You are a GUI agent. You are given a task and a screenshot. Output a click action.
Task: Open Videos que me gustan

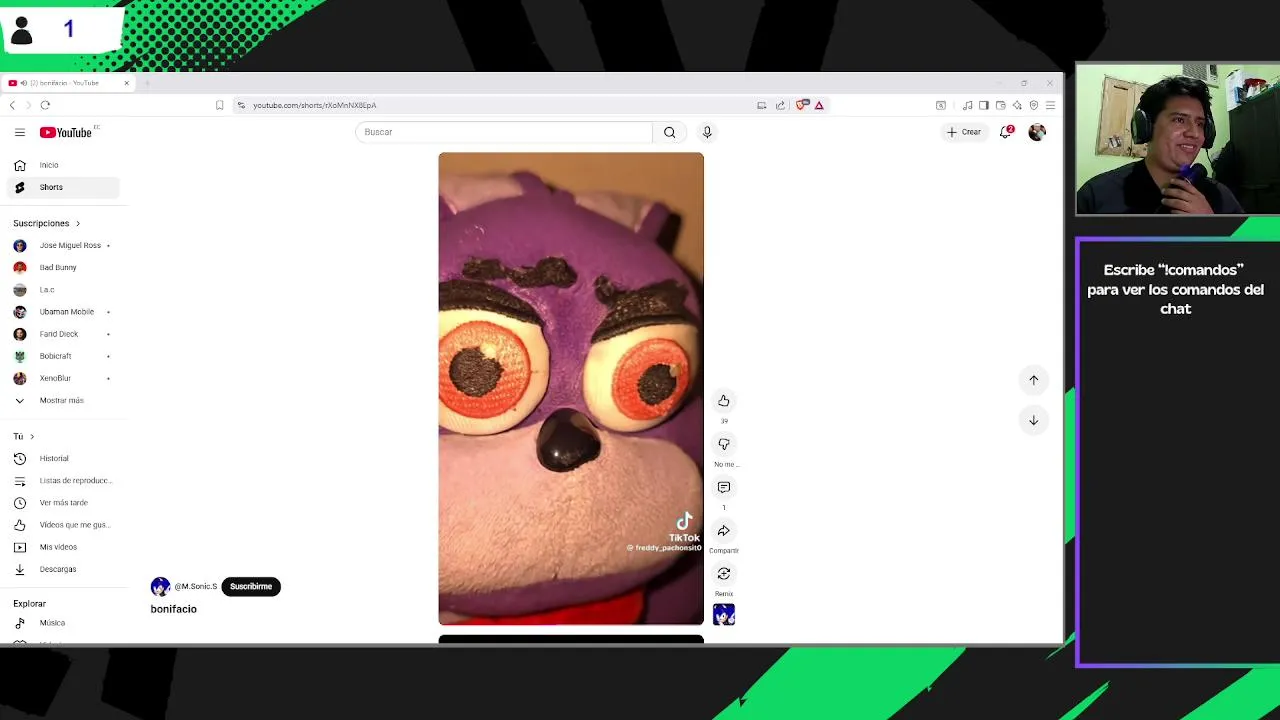tap(62, 525)
